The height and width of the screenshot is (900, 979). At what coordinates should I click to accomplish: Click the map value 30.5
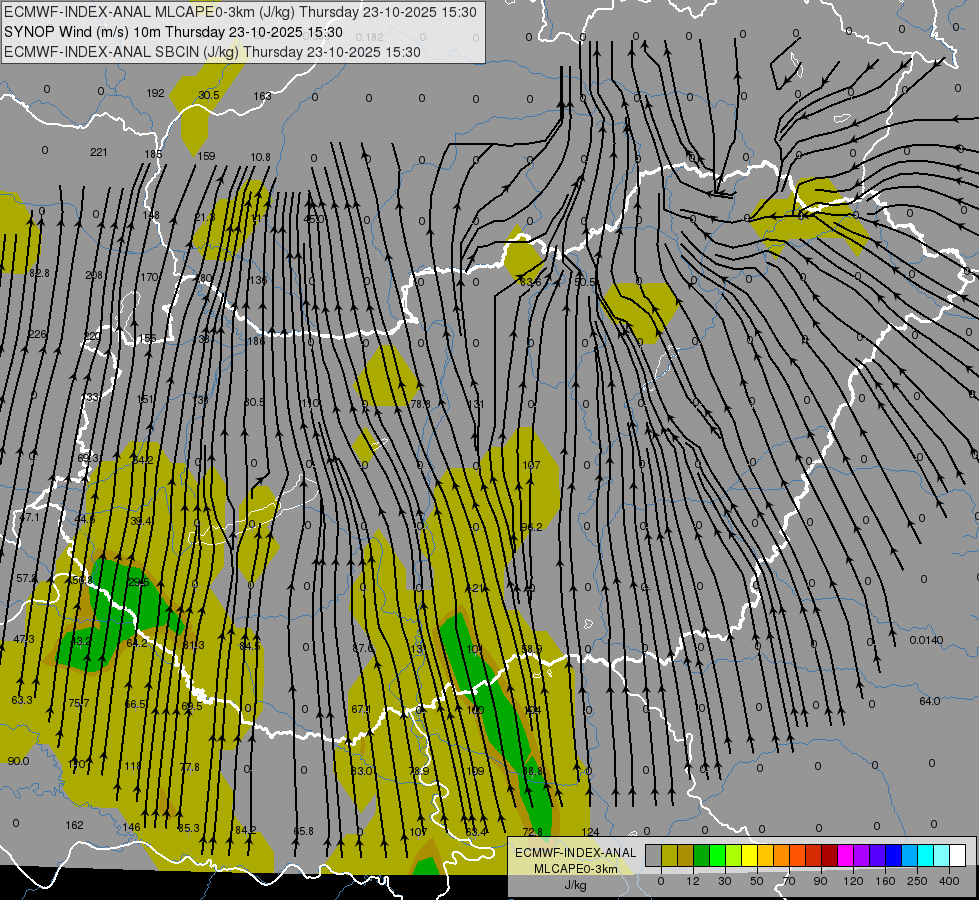[x=209, y=95]
